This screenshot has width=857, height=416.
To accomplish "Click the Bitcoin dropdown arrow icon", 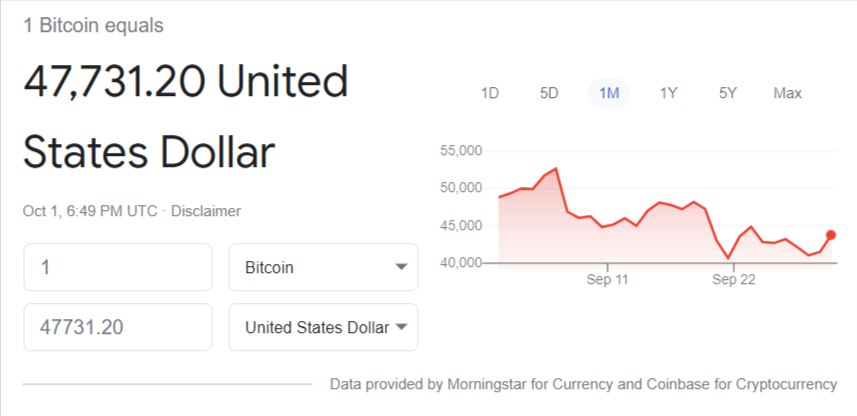I will 401,267.
